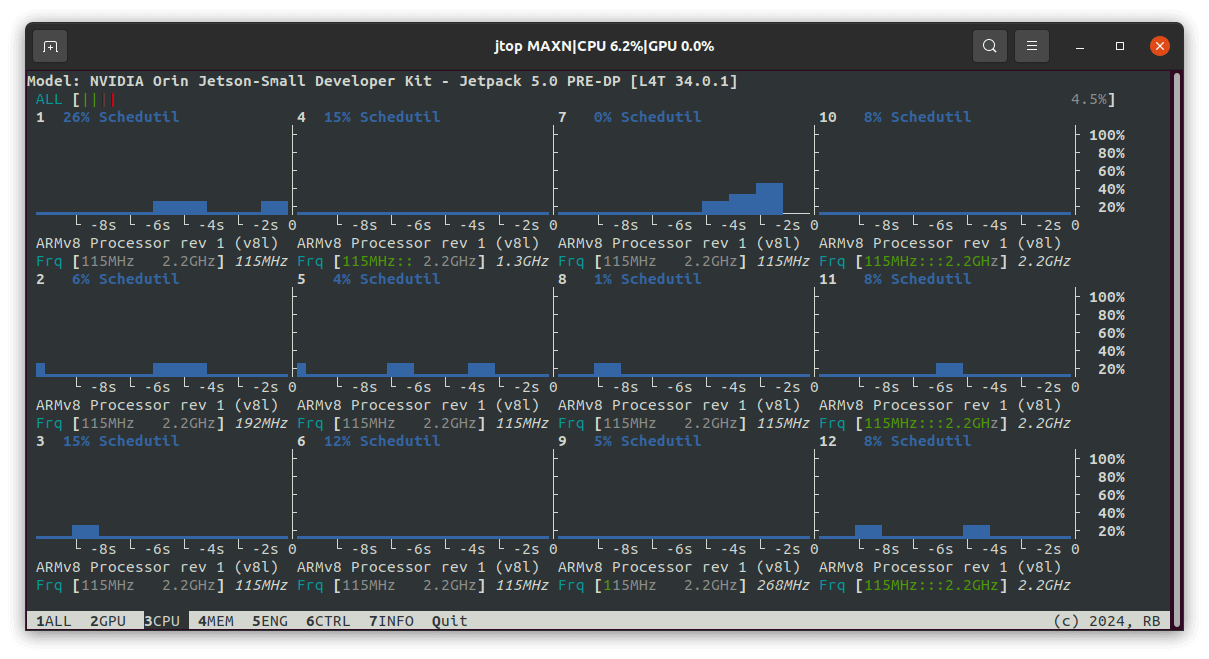Open the terminal hamburger menu
This screenshot has height=659, width=1209.
(x=1032, y=46)
